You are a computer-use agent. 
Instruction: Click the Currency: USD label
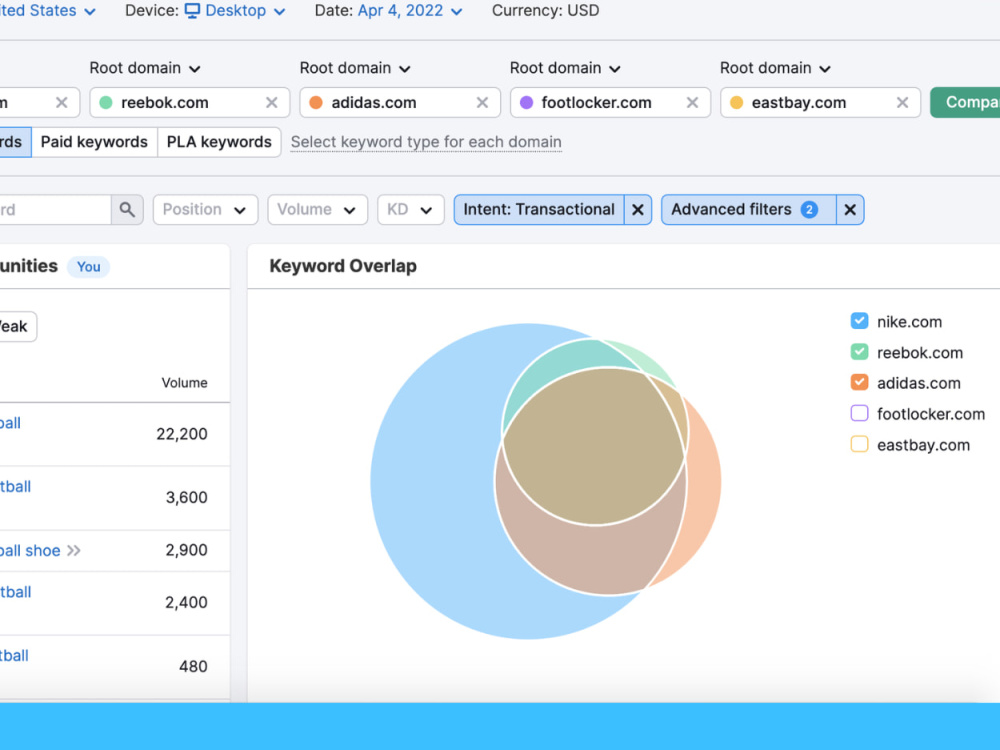click(545, 11)
